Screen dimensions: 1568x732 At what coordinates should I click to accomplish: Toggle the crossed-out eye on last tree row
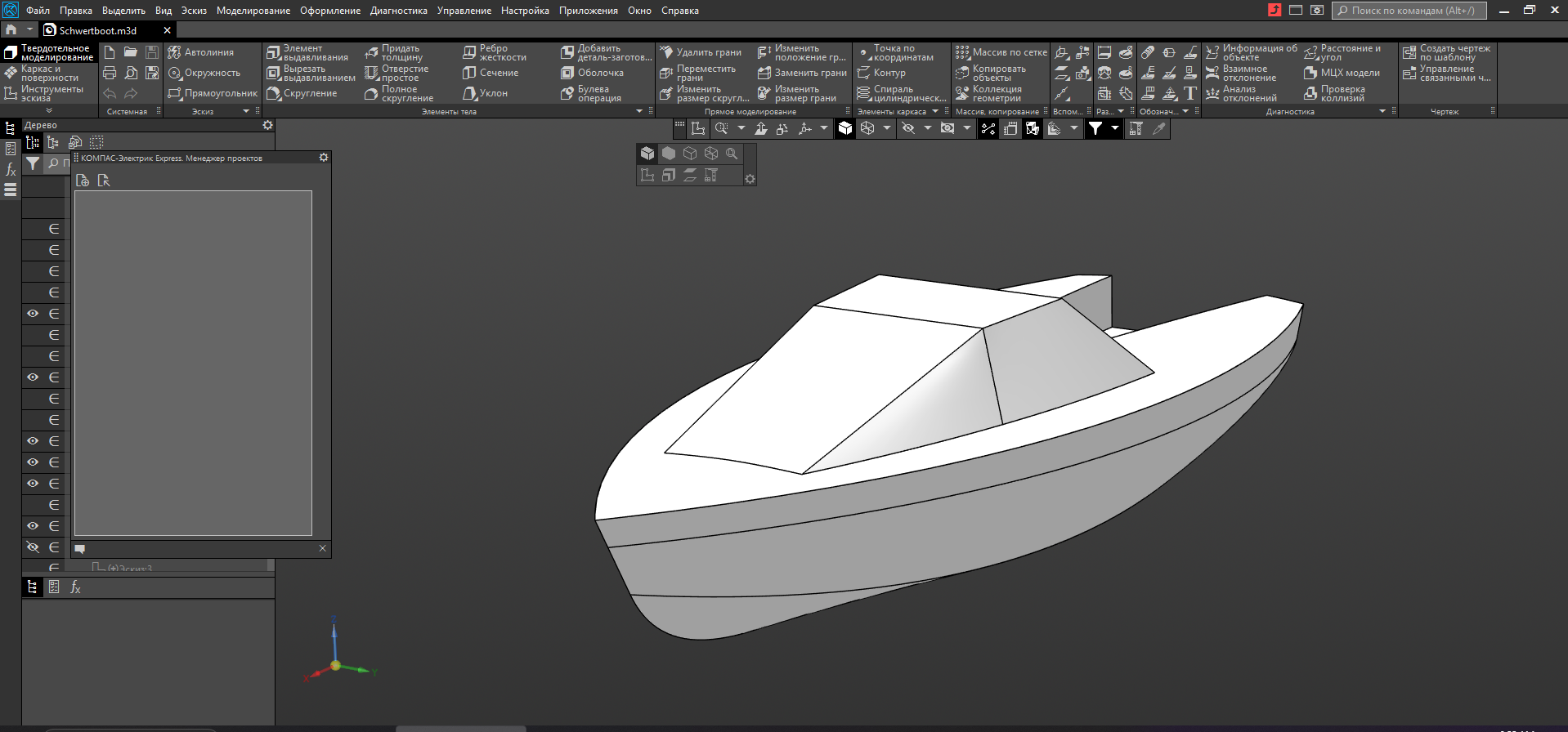tap(33, 547)
